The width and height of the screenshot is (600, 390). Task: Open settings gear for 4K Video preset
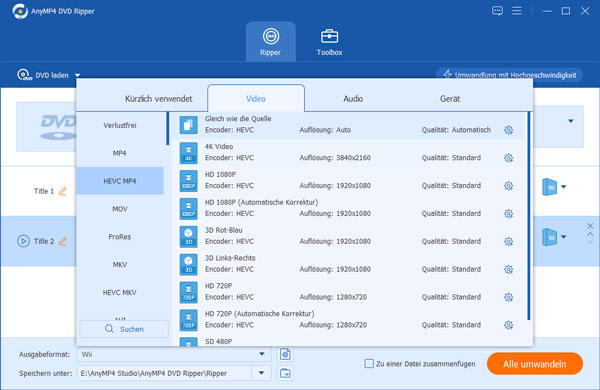[508, 158]
